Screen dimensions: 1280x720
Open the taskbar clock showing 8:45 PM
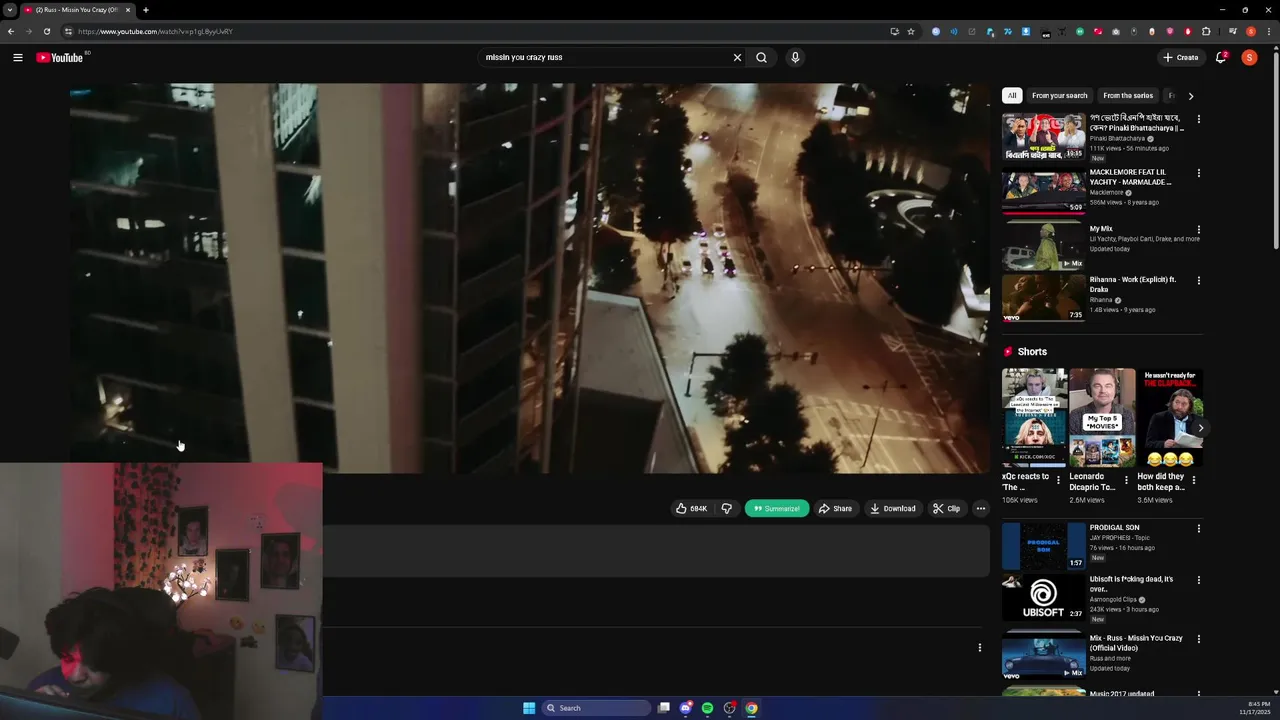click(x=1255, y=708)
